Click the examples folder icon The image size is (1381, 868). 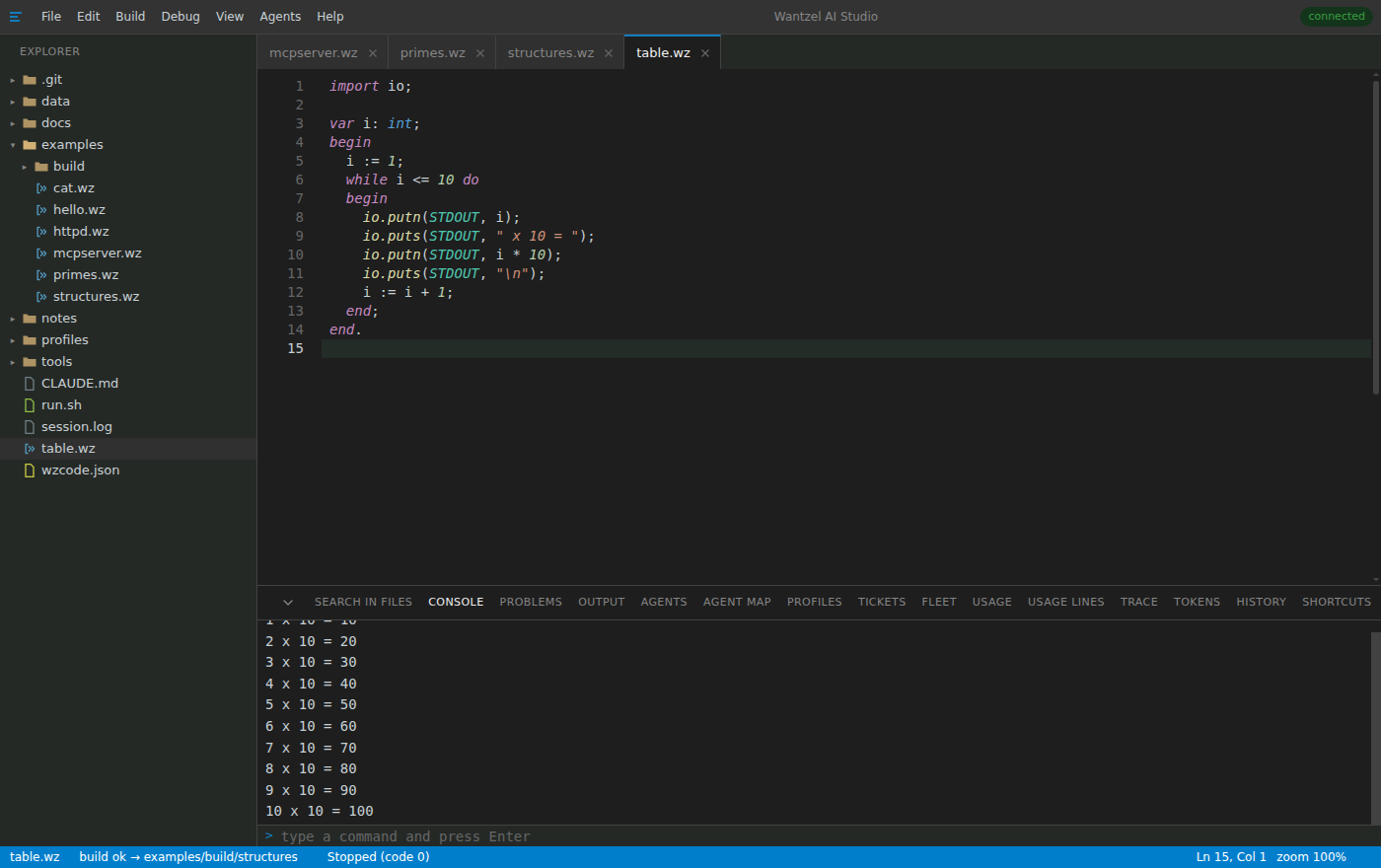coord(30,145)
